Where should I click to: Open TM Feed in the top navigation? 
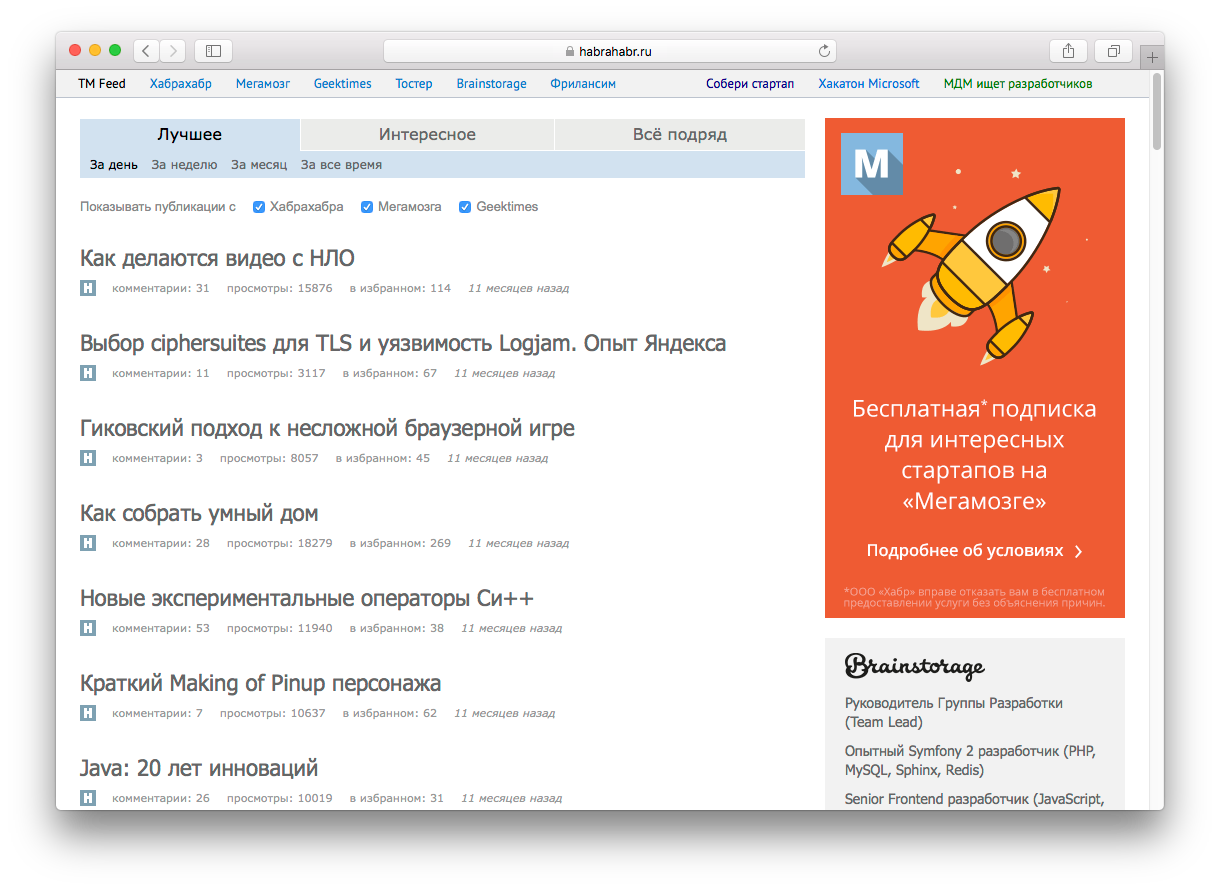[x=102, y=84]
